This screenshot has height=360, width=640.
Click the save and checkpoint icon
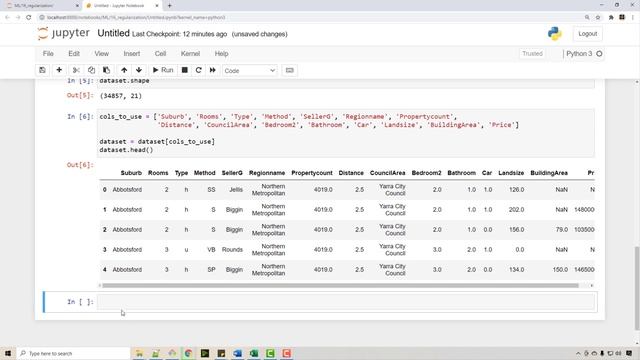(x=42, y=70)
